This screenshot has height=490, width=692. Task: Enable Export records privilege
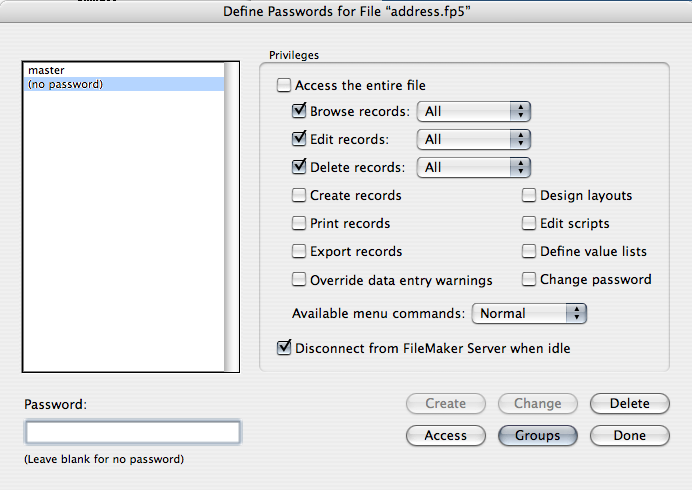[299, 251]
